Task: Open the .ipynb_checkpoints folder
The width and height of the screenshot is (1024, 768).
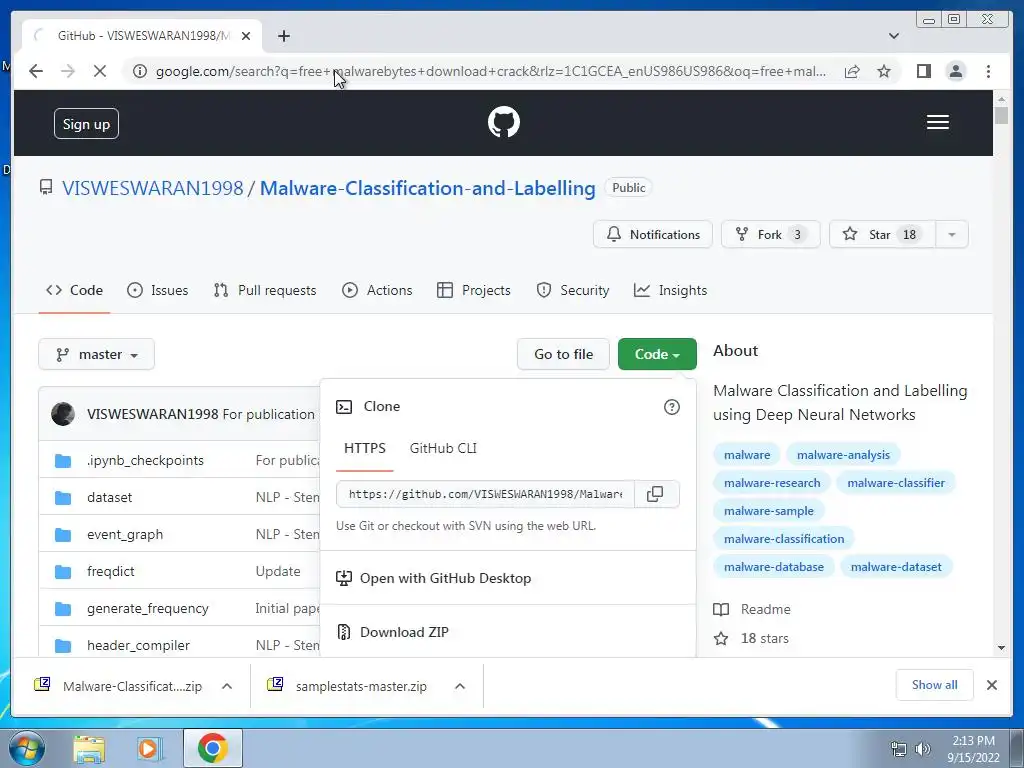Action: [145, 460]
